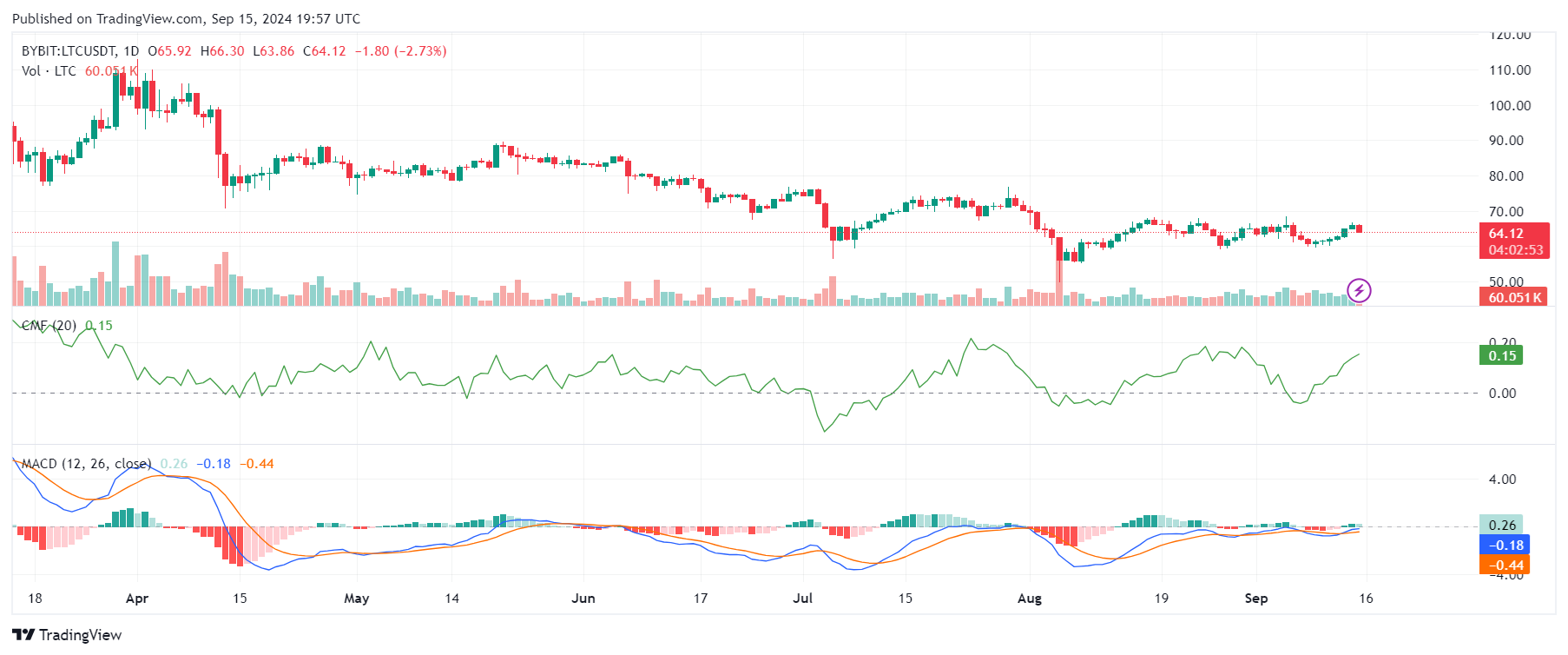Click the 100.00 price axis label

click(x=1510, y=106)
